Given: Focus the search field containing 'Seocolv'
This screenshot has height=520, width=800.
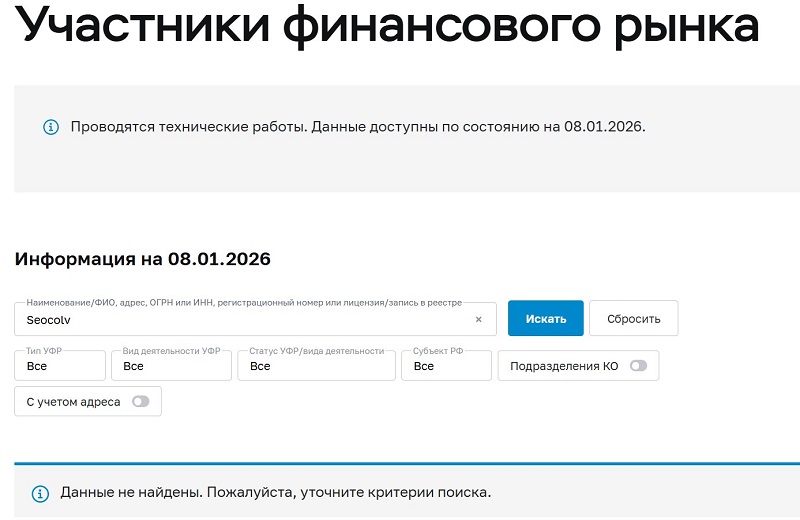Looking at the screenshot, I should 240,320.
